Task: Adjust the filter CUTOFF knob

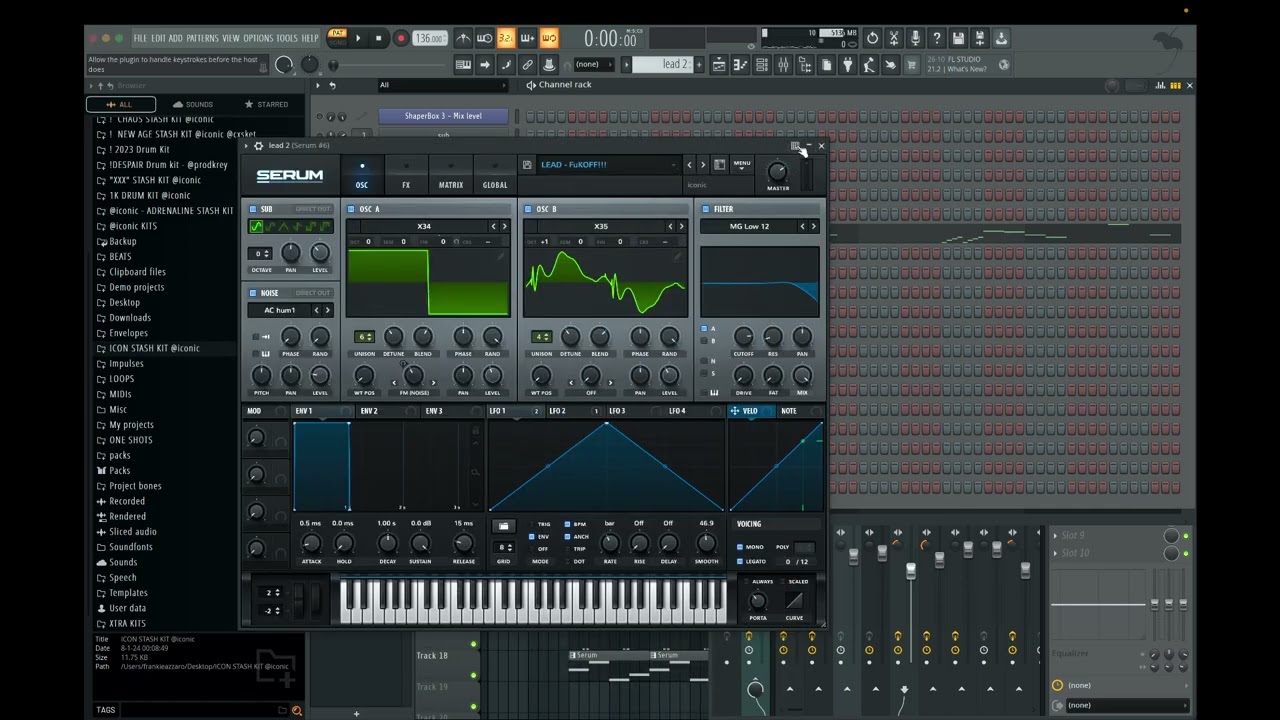Action: click(x=743, y=337)
